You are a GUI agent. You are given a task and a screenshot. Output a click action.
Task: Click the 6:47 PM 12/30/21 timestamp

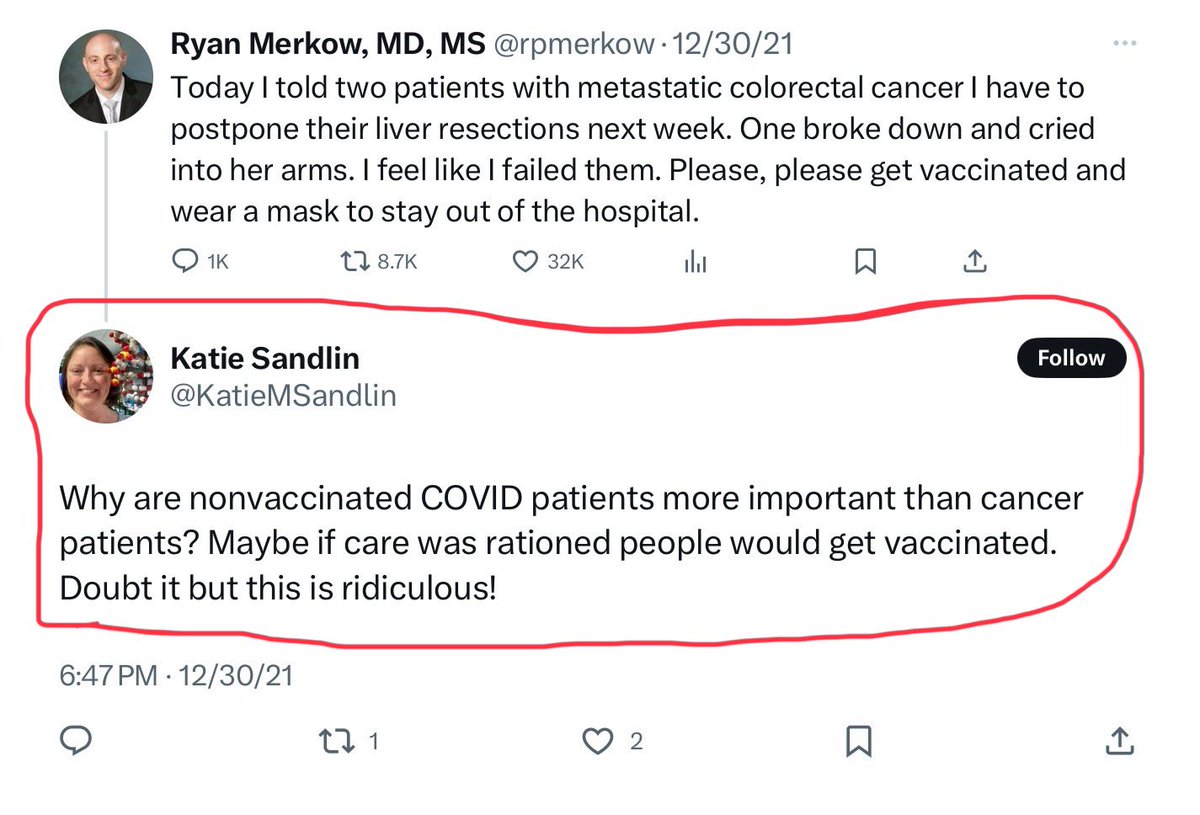click(175, 676)
